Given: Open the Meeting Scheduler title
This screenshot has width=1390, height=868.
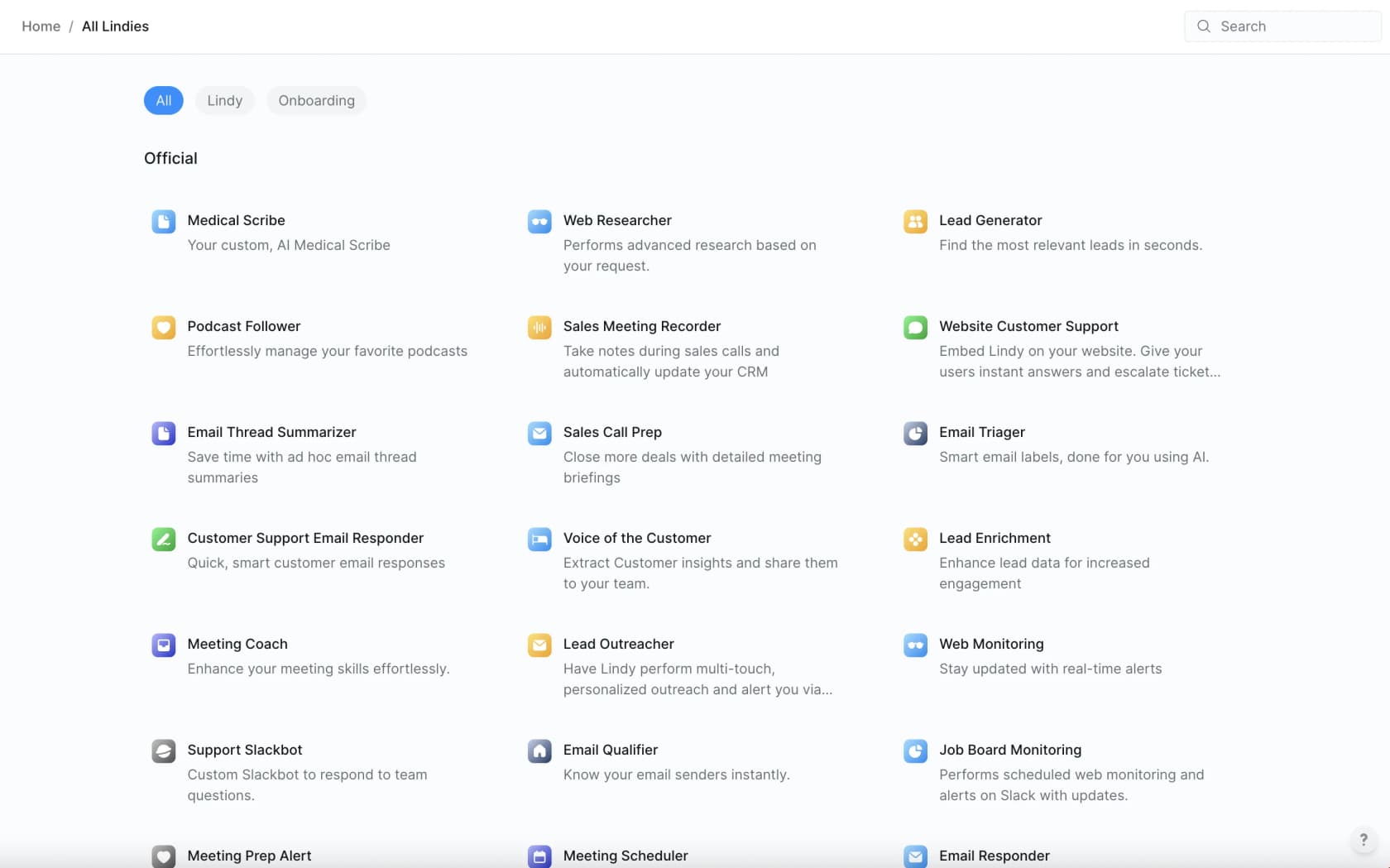Looking at the screenshot, I should (625, 856).
